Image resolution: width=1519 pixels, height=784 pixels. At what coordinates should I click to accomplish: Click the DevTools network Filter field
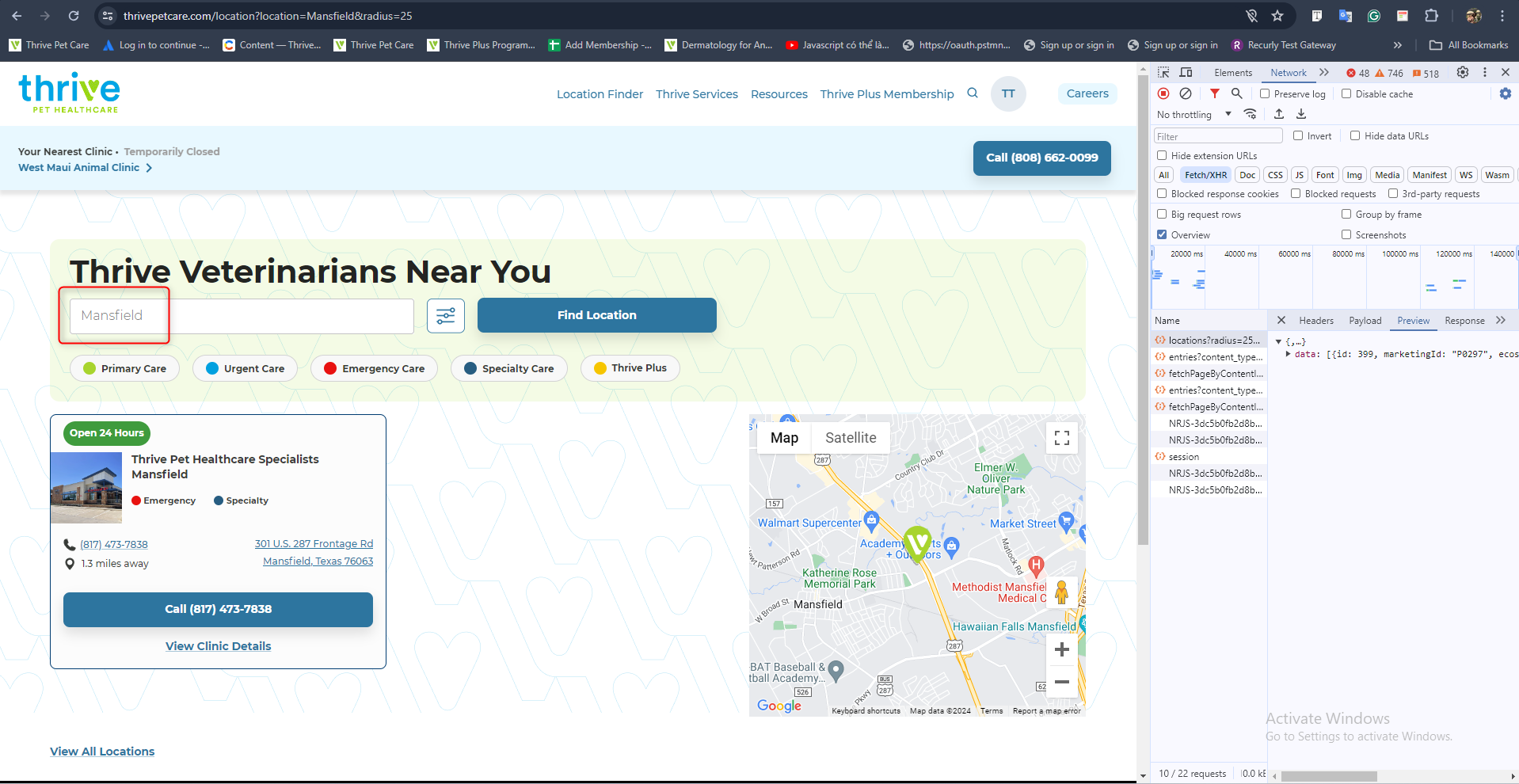click(1218, 135)
